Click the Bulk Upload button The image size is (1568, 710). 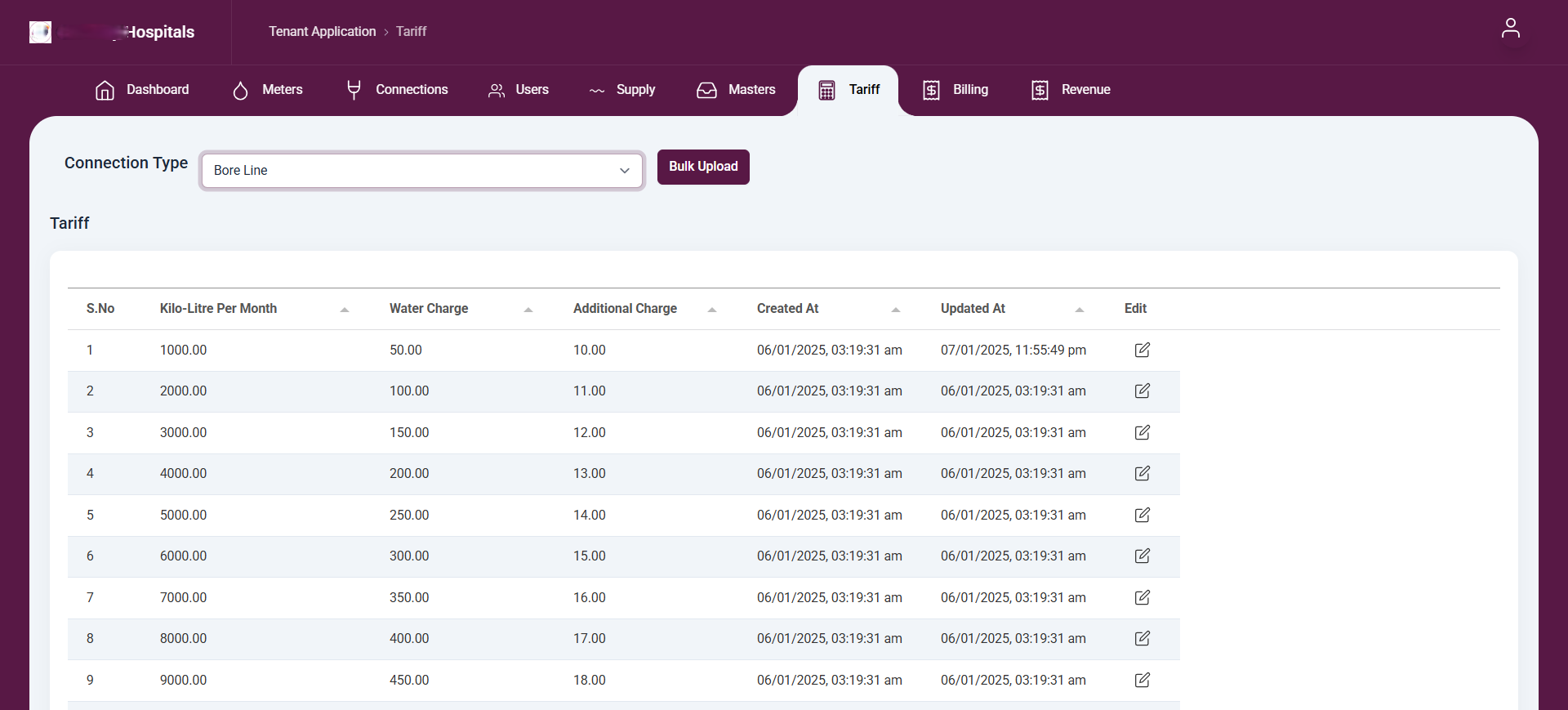[702, 167]
